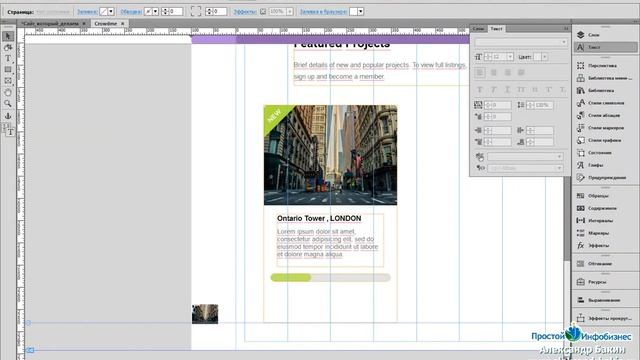640x360 pixels.
Task: Open the Текст panel from sidebar
Action: click(x=605, y=47)
